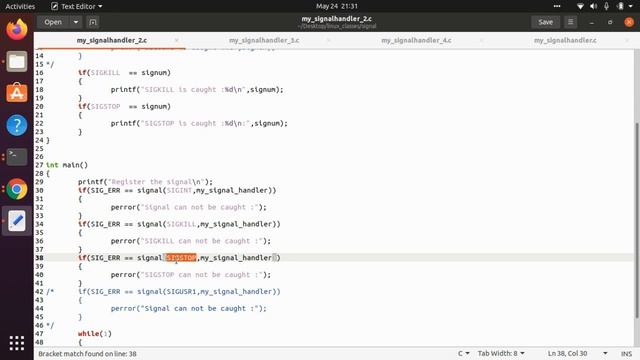Click battery indicator in top bar
Screen dimensions: 640x360
click(620, 6)
